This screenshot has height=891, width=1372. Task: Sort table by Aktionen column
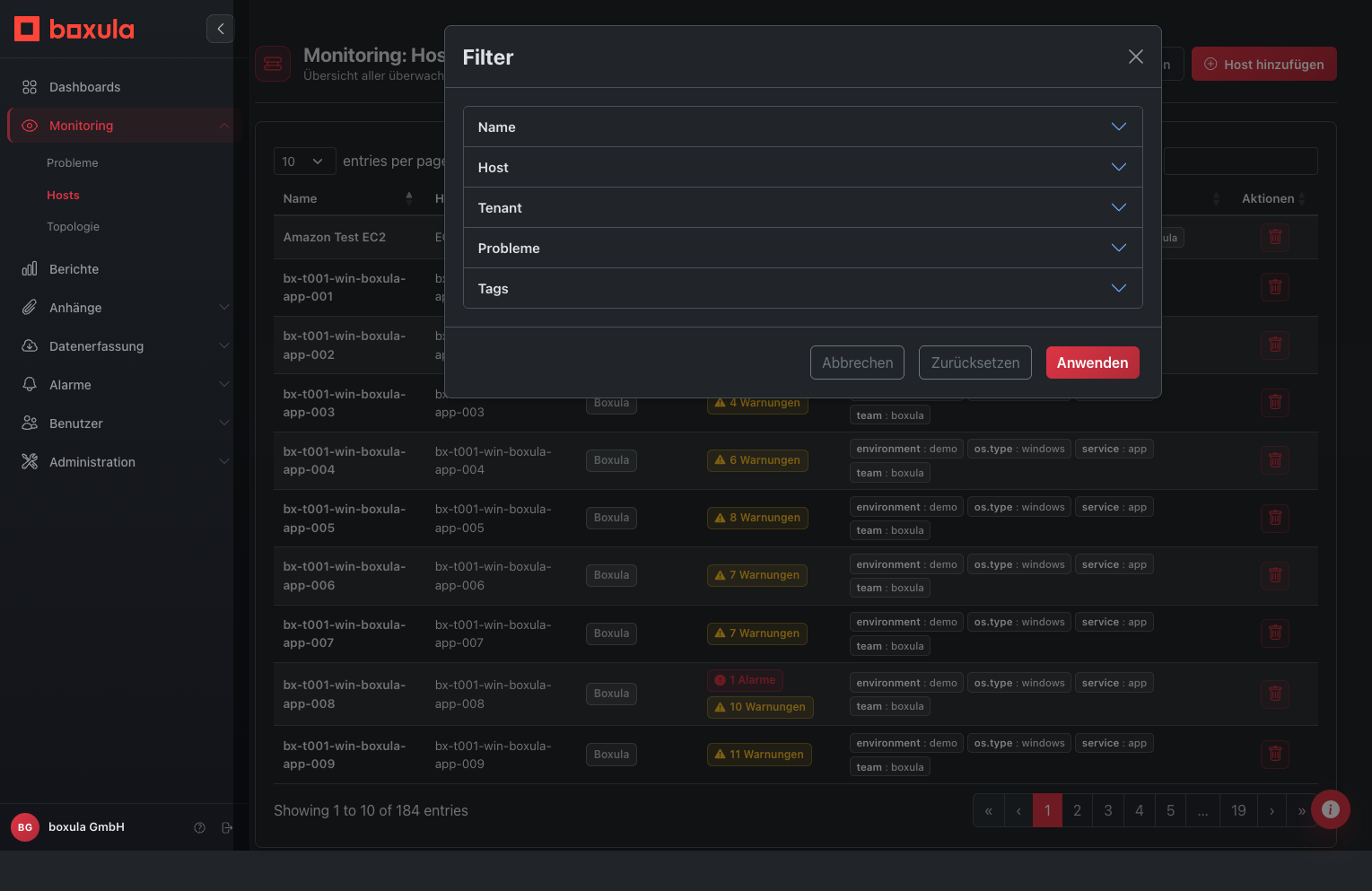click(1273, 198)
